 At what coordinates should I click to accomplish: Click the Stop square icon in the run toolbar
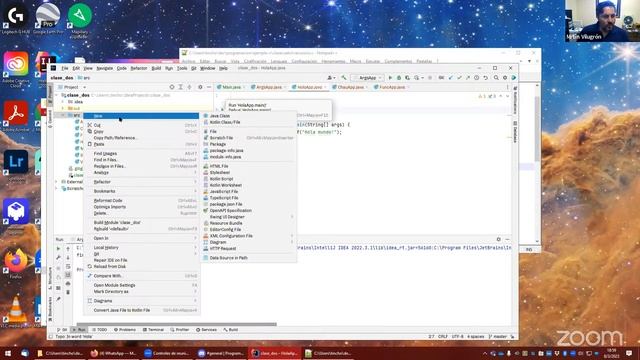click(x=430, y=78)
